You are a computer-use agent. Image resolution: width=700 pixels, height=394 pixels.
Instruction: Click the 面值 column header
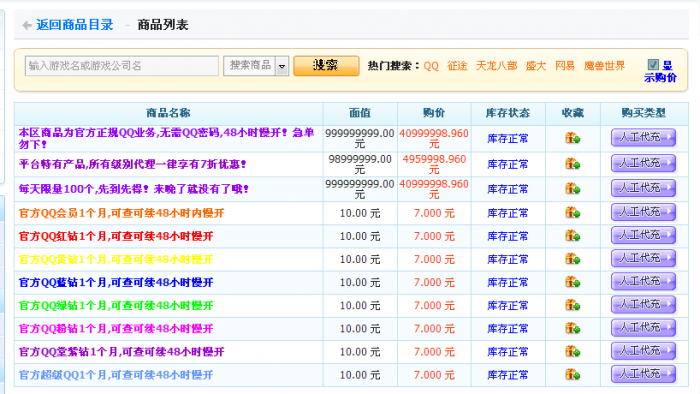tap(360, 113)
